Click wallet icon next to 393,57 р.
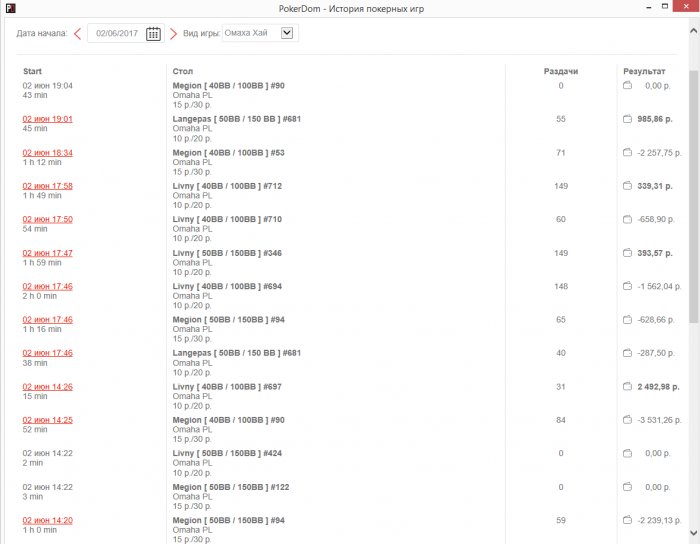Image resolution: width=700 pixels, height=544 pixels. [627, 253]
